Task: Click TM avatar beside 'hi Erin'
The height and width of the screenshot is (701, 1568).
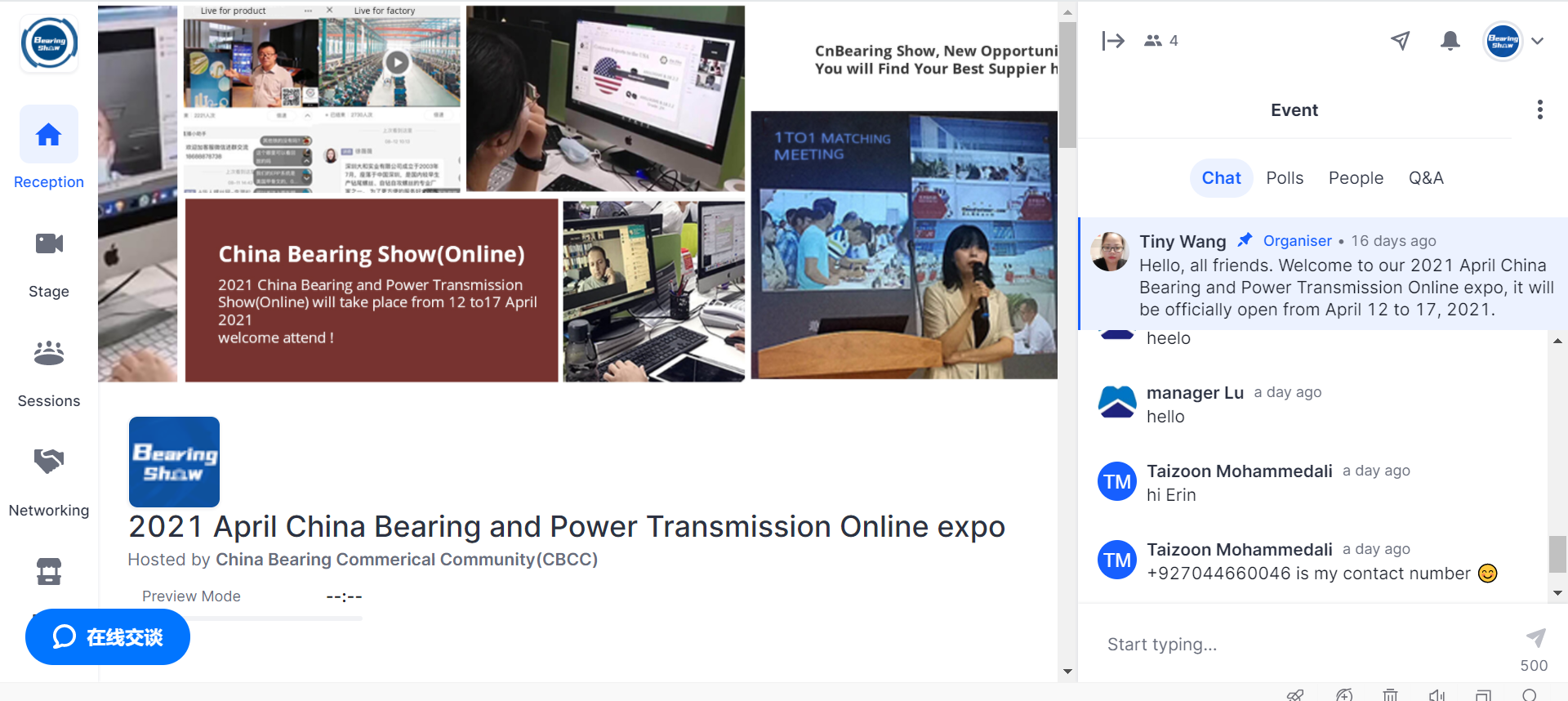Action: click(1117, 481)
